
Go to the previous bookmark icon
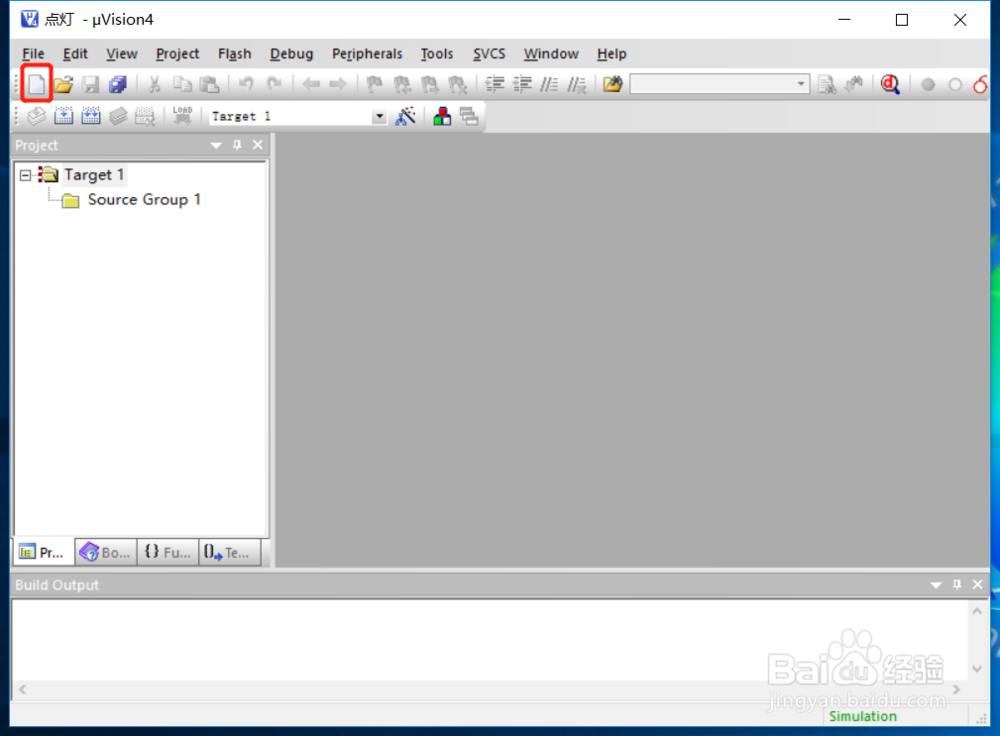(x=402, y=84)
